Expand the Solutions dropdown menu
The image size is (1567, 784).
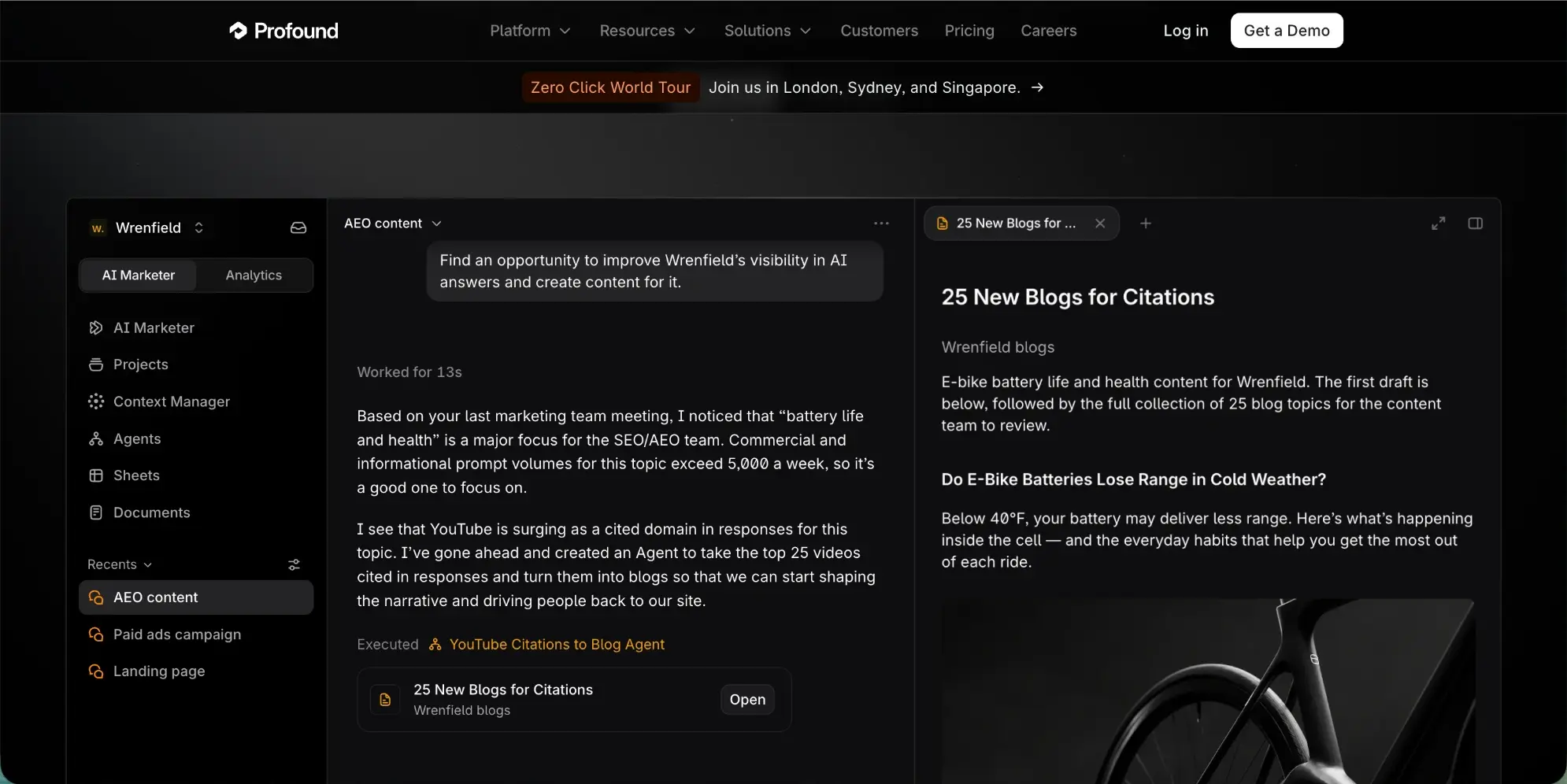pyautogui.click(x=768, y=31)
